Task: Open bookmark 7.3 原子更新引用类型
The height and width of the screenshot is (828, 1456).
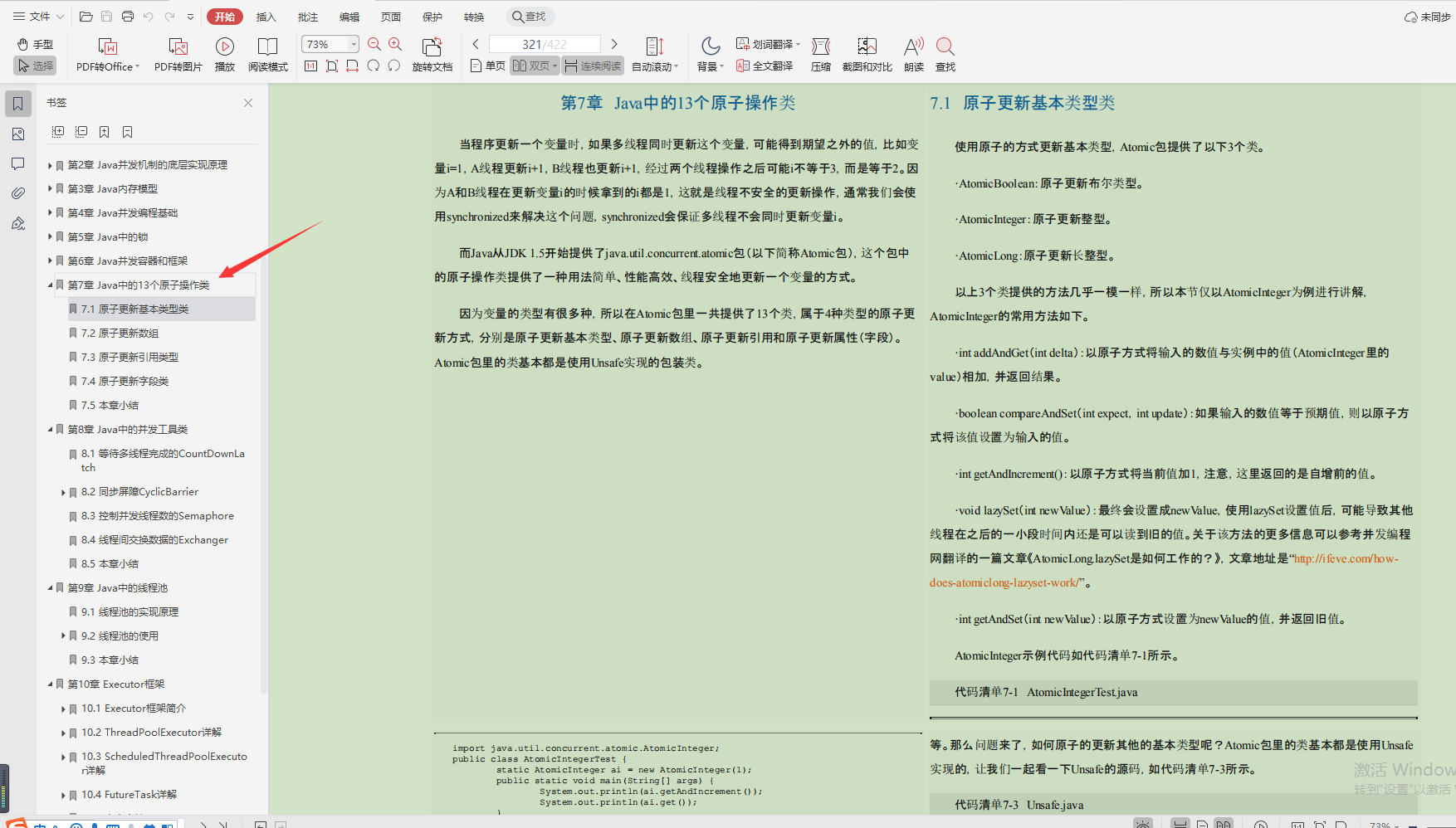Action: (x=129, y=358)
